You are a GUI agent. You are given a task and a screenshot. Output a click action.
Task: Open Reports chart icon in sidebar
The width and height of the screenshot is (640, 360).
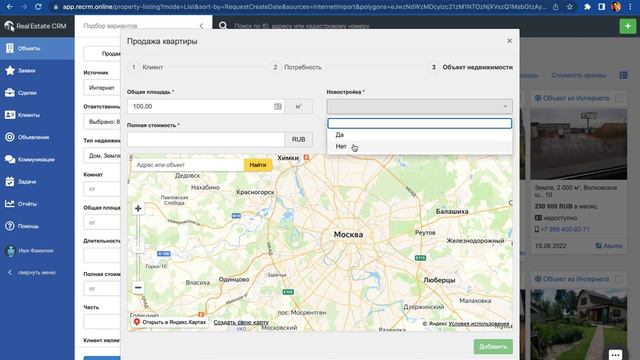10,204
